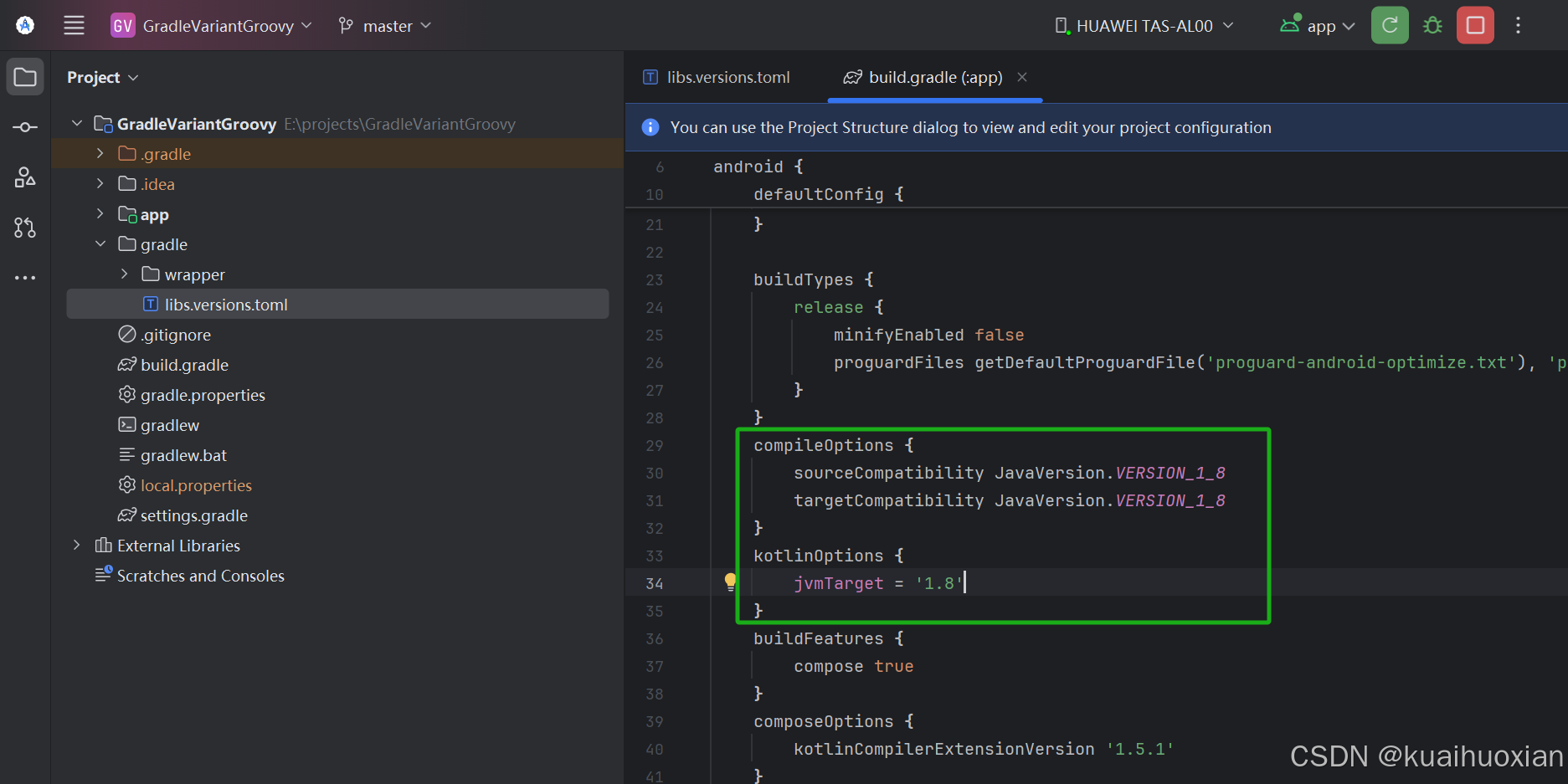Close the build.gradle (:app) tab
Screen dimensions: 1568x784
[1022, 77]
